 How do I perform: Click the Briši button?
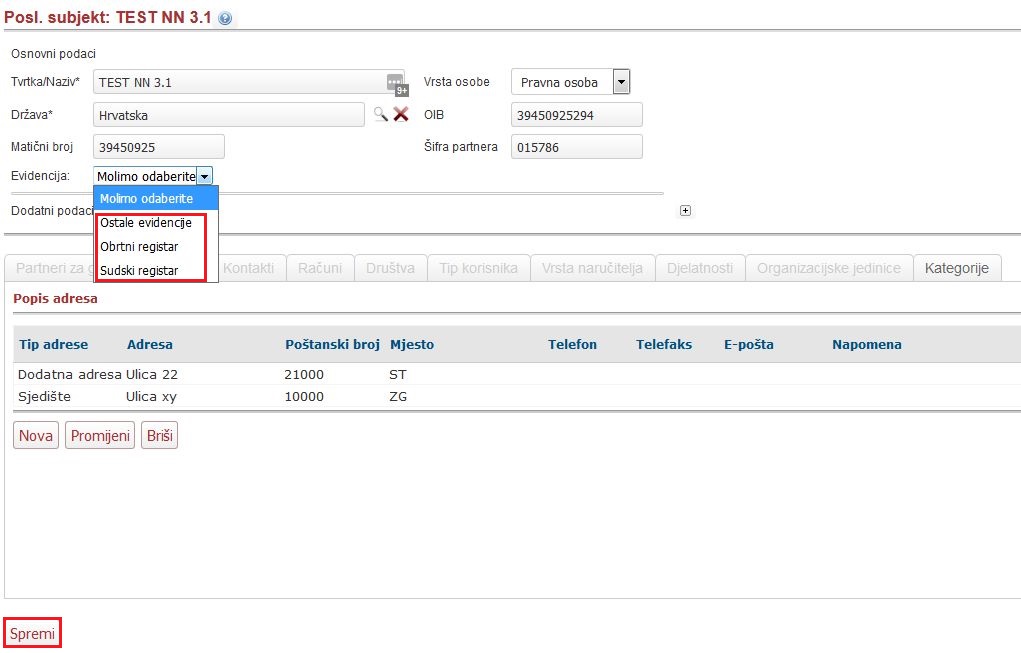pos(159,436)
